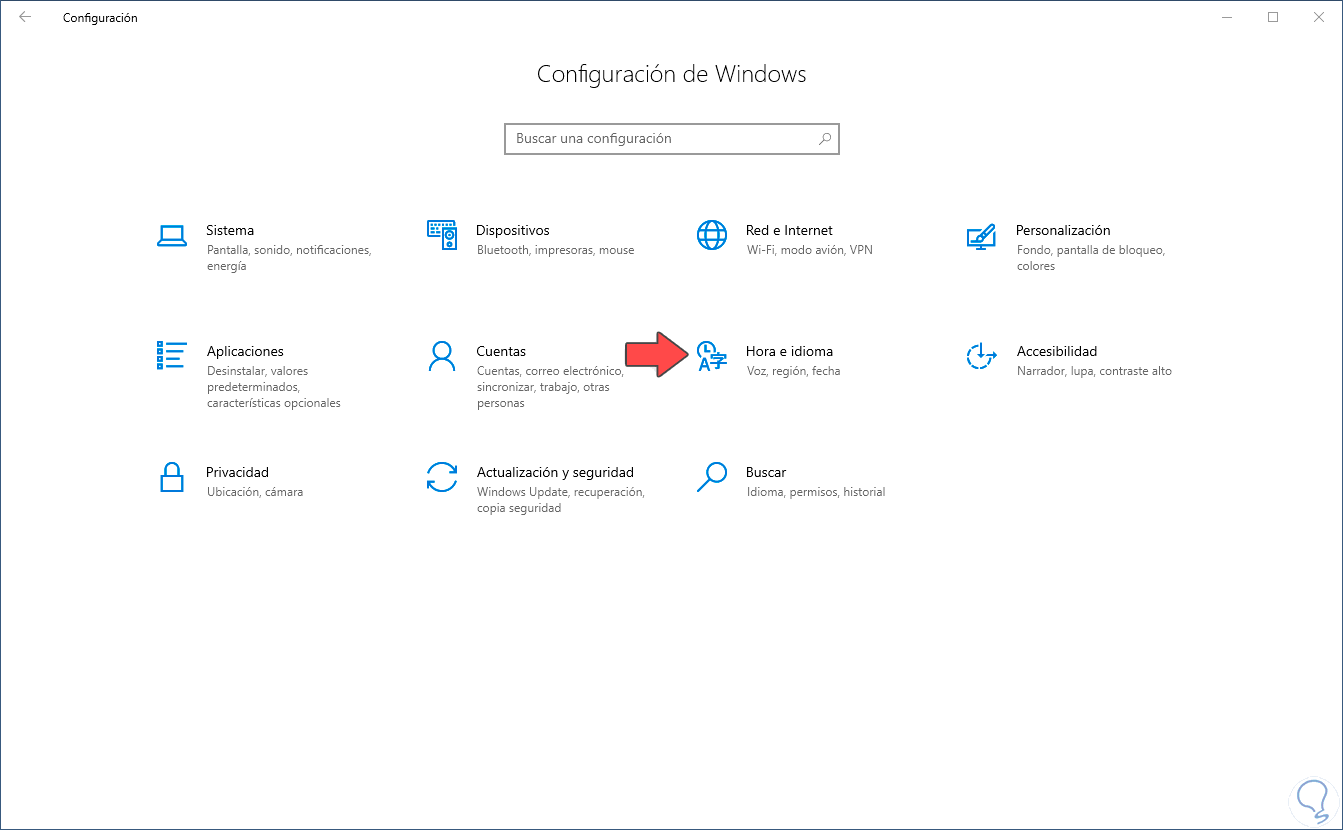Select the Red e Internet globe icon
Viewport: 1343px width, 830px height.
pyautogui.click(x=712, y=235)
